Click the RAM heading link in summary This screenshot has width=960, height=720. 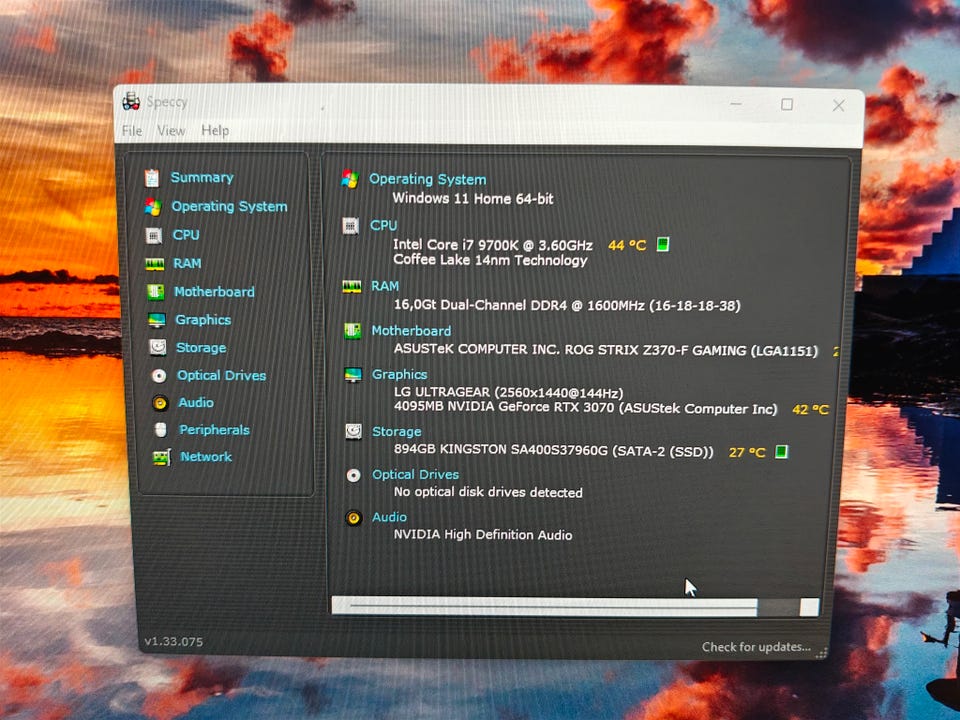tap(384, 286)
